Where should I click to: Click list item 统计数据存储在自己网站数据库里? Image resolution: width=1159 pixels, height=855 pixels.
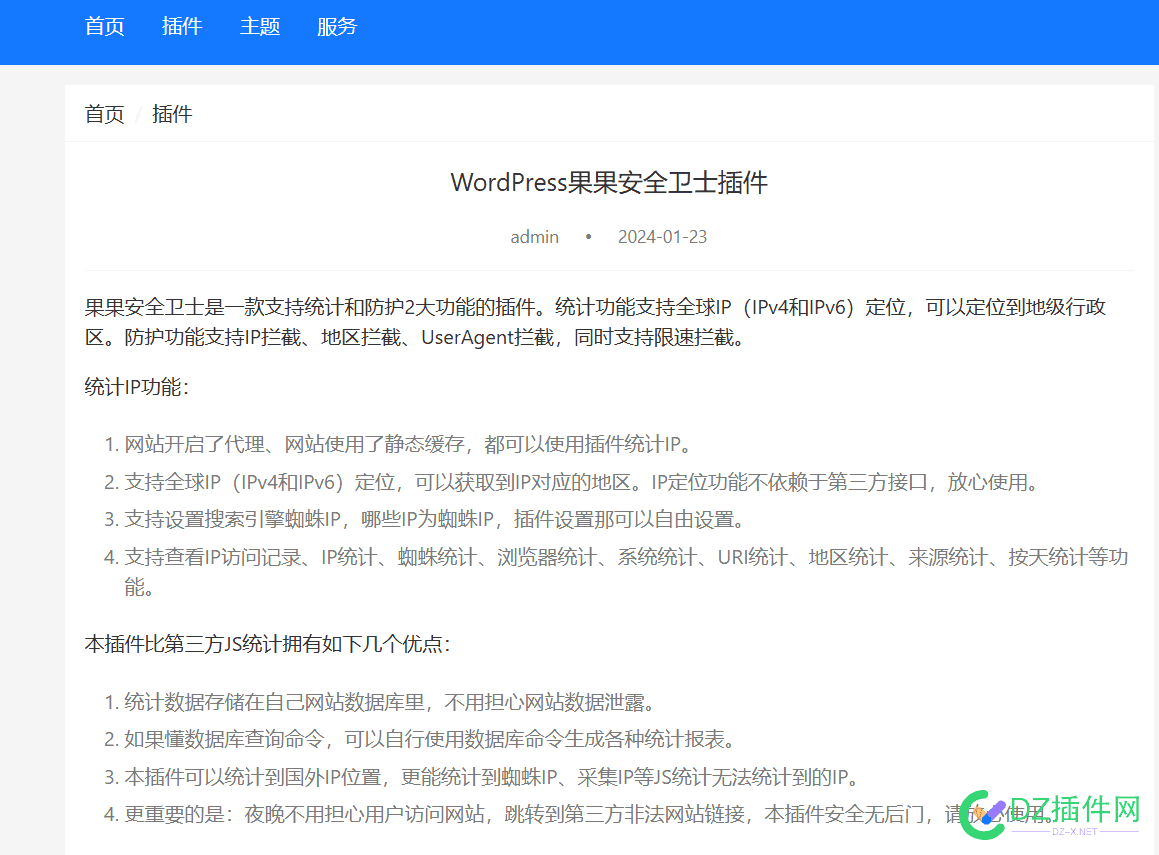(x=390, y=701)
